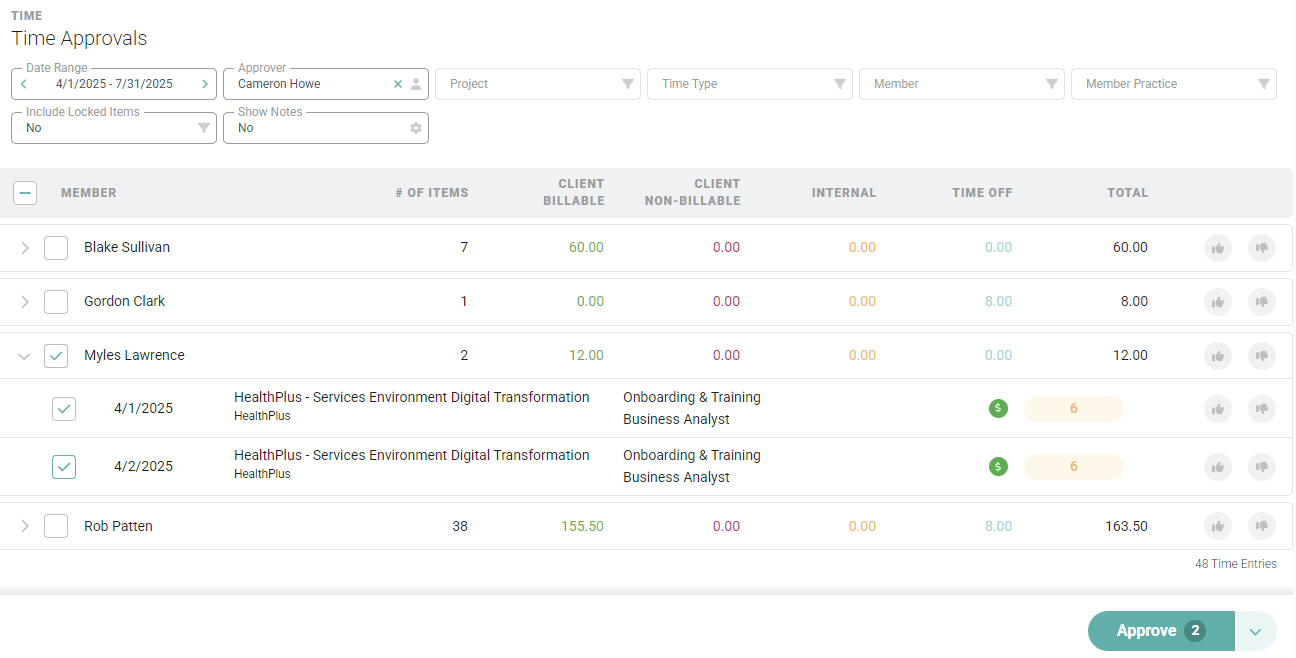Clear the Cameron Howe approver selection
This screenshot has height=658, width=1296.
click(x=398, y=84)
